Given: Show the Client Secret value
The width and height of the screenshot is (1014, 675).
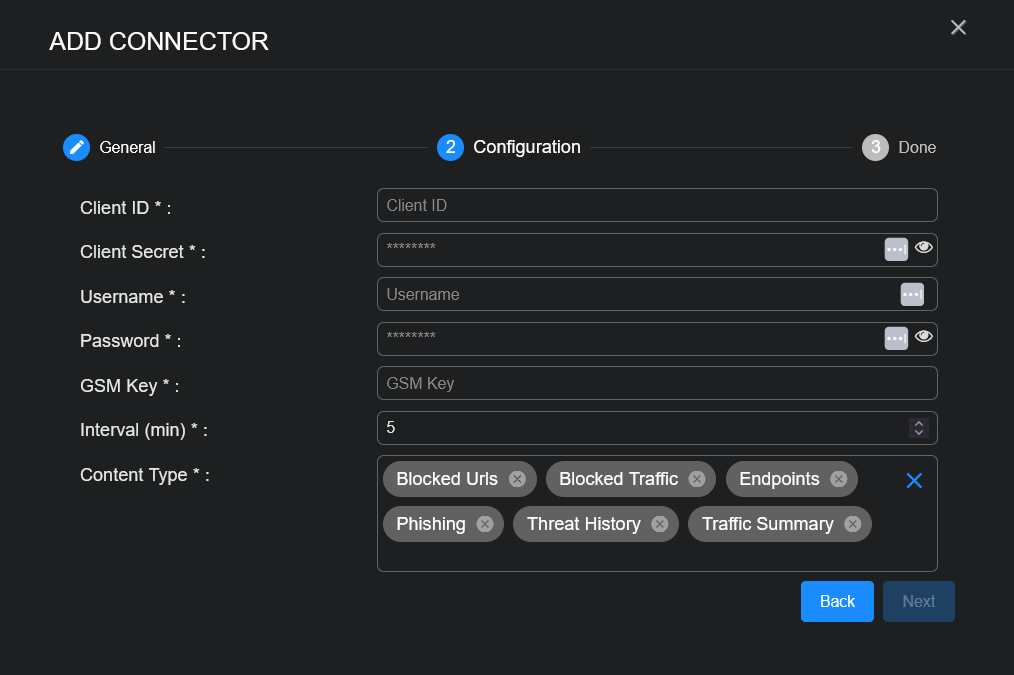Looking at the screenshot, I should (x=924, y=248).
